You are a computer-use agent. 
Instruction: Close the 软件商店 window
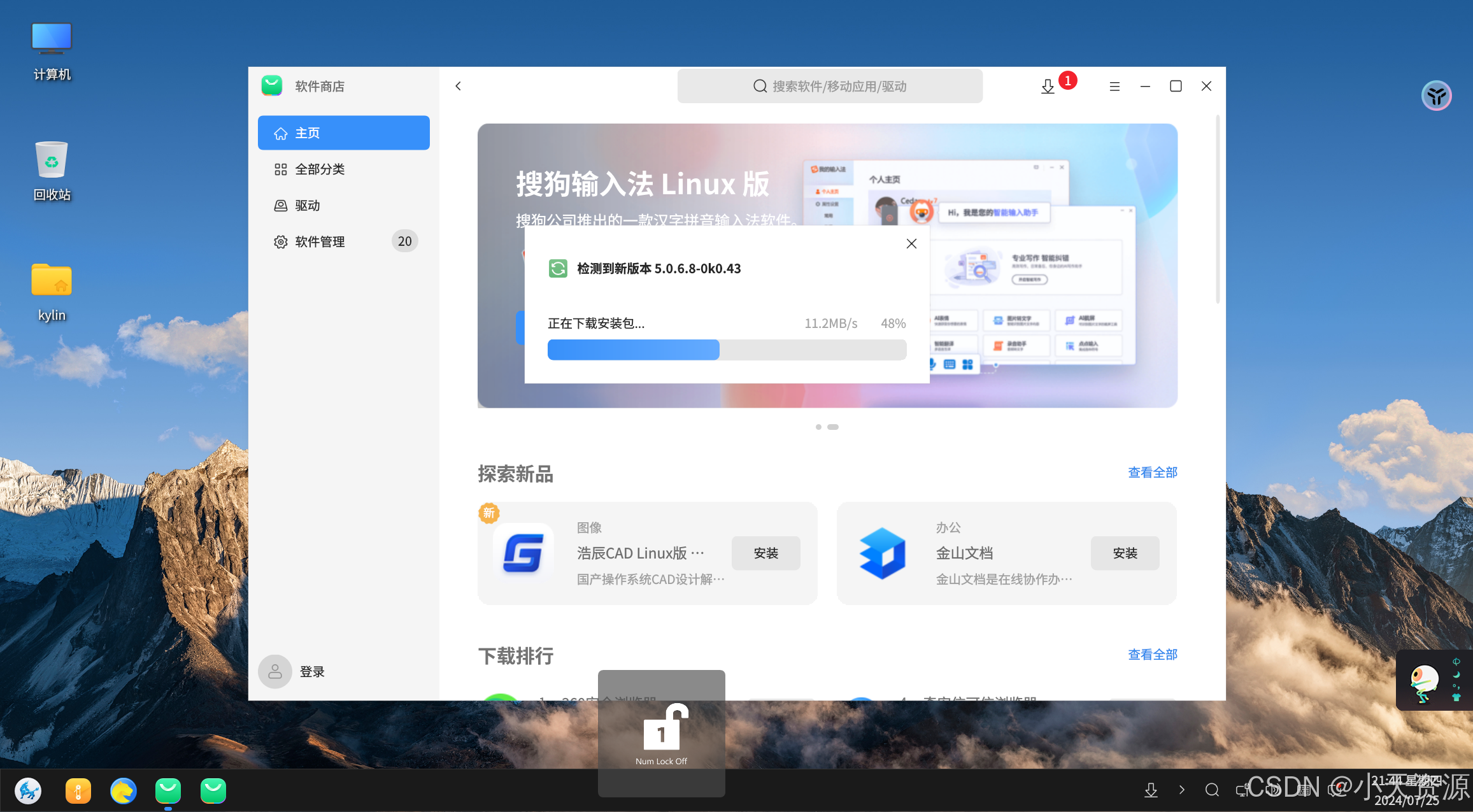1206,86
